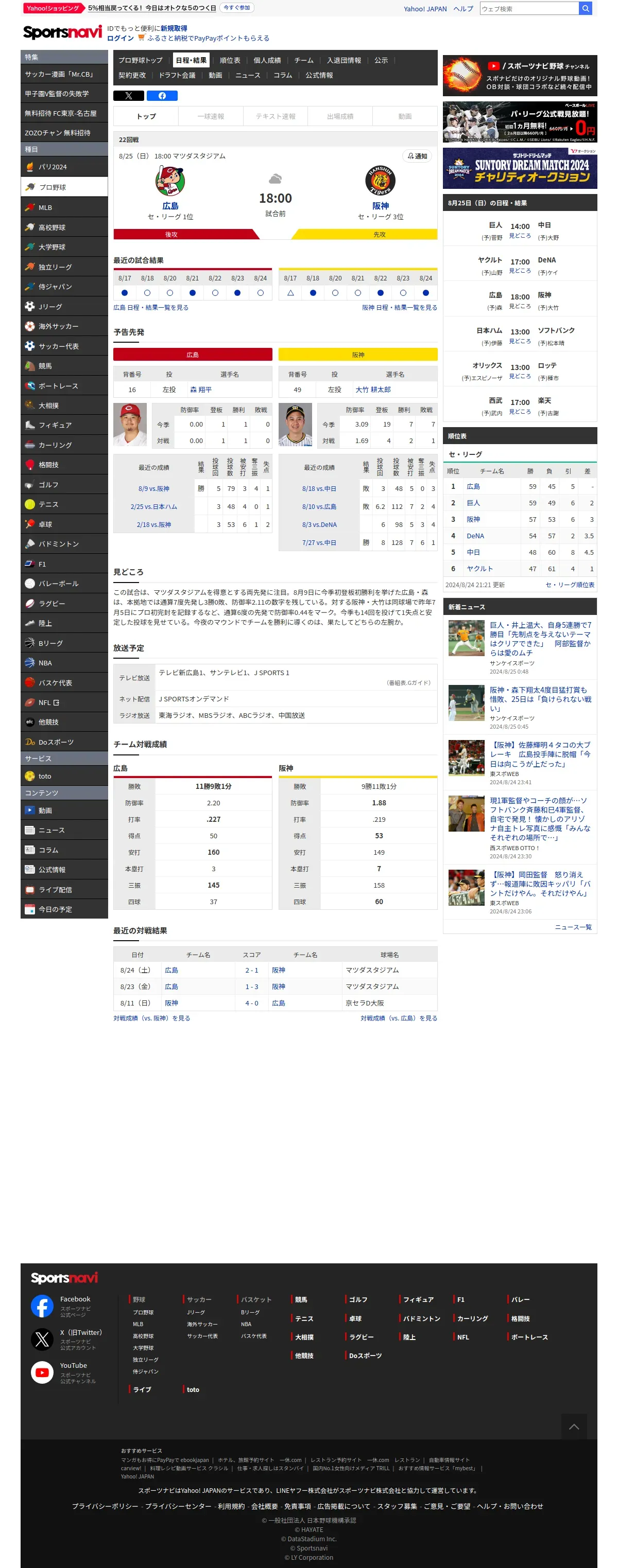Open 8/24 score 2 - 1 link

(251, 970)
